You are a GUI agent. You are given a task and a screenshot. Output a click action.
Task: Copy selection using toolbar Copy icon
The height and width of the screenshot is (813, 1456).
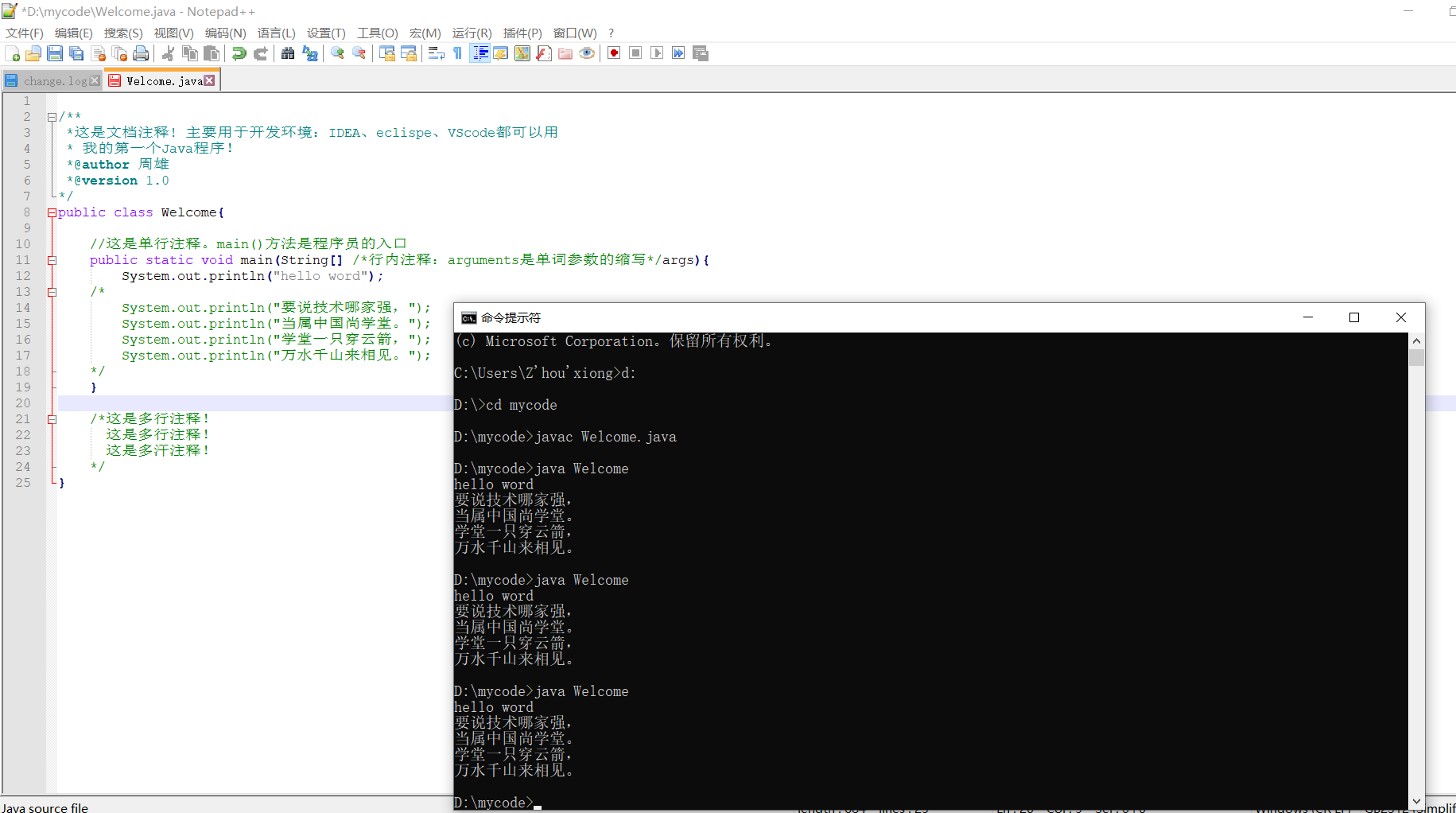click(x=189, y=53)
